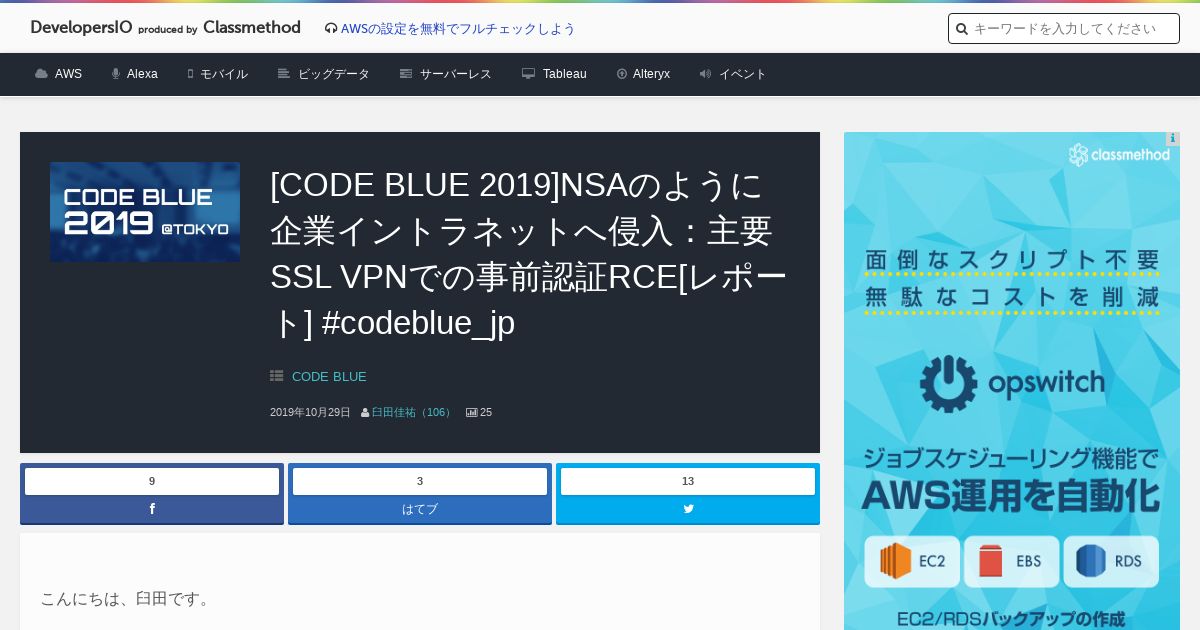Click the speaker icon next to イベント
This screenshot has width=1200, height=630.
point(705,74)
